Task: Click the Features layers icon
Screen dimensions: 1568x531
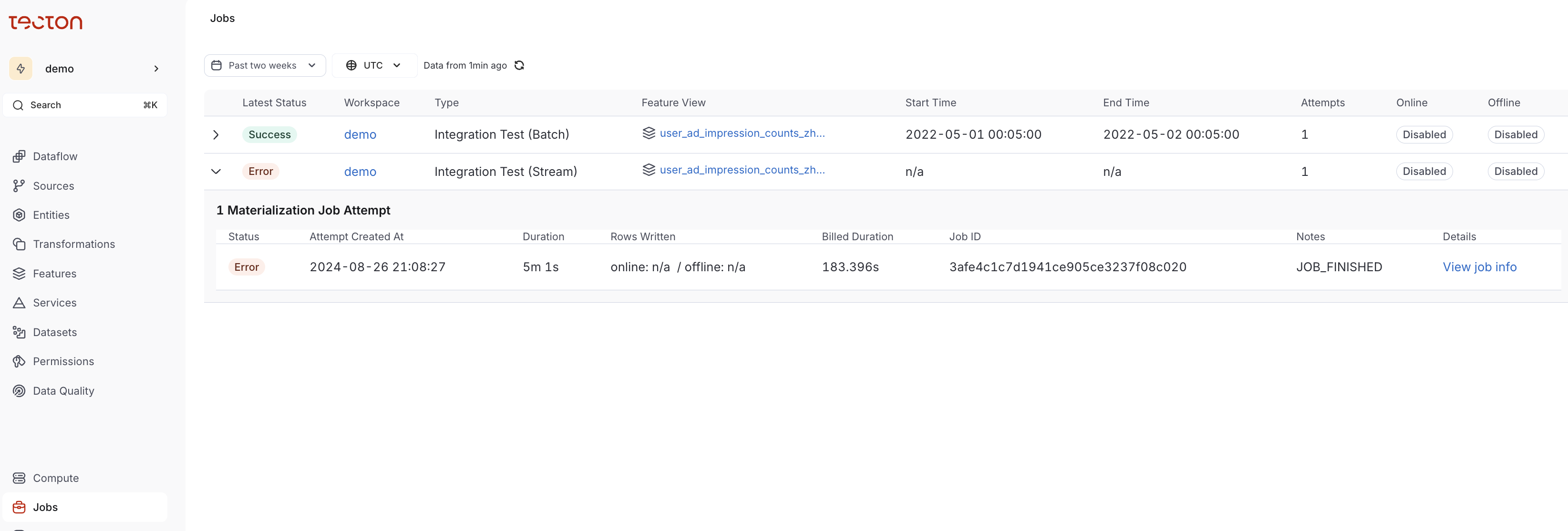Action: pos(19,274)
